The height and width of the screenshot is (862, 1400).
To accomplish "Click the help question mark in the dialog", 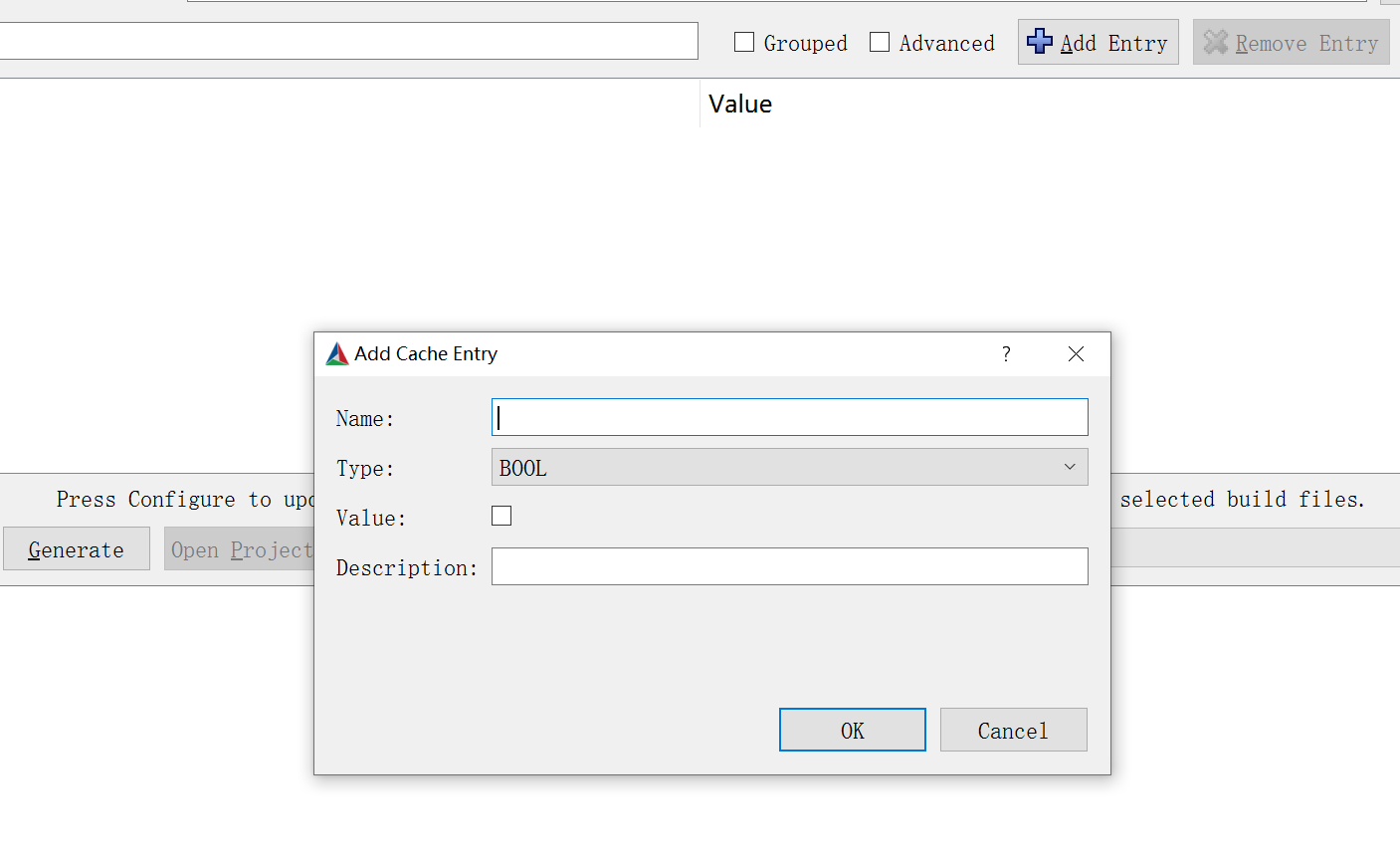I will [1005, 353].
